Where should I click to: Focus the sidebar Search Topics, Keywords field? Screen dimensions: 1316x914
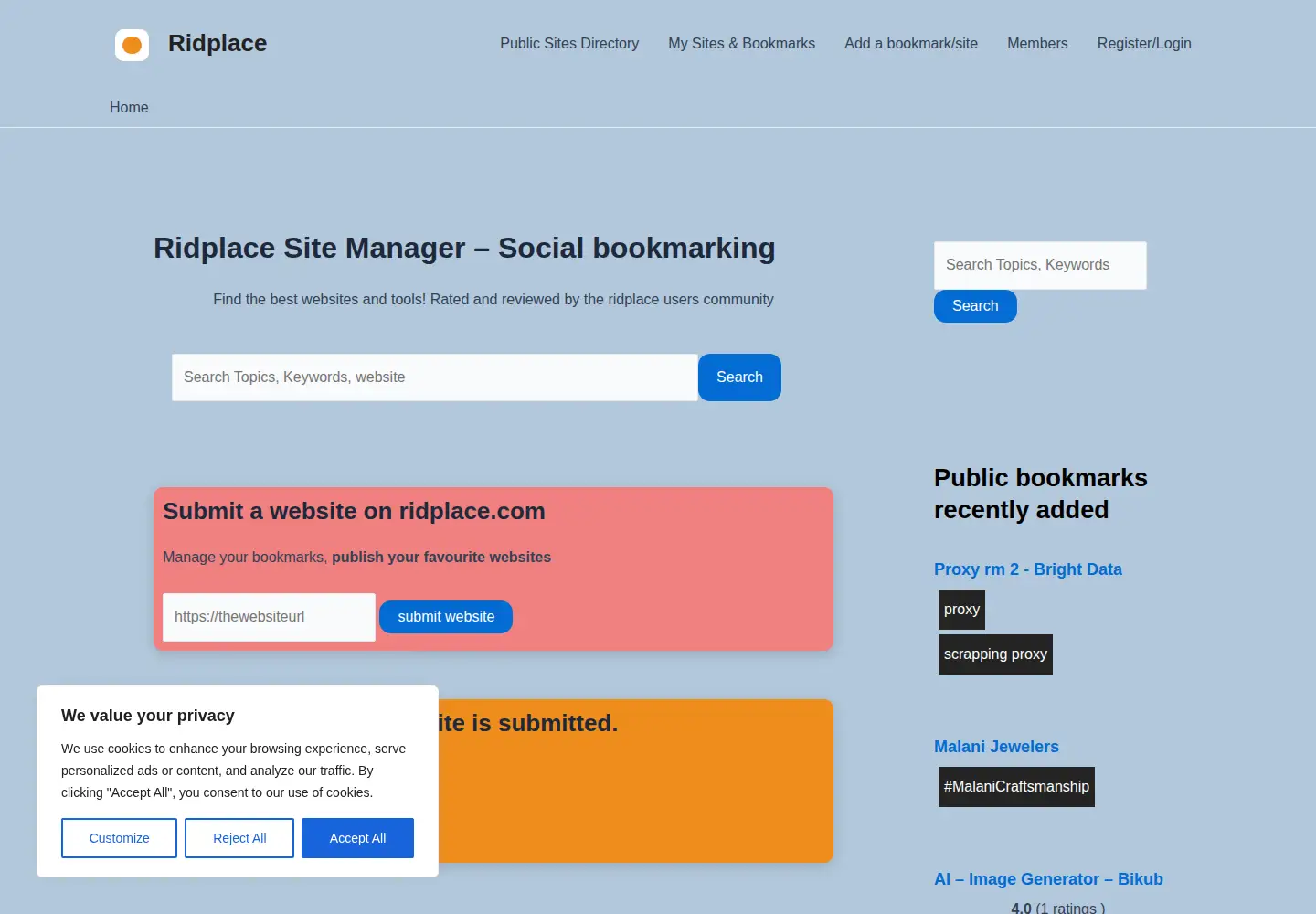(x=1040, y=265)
